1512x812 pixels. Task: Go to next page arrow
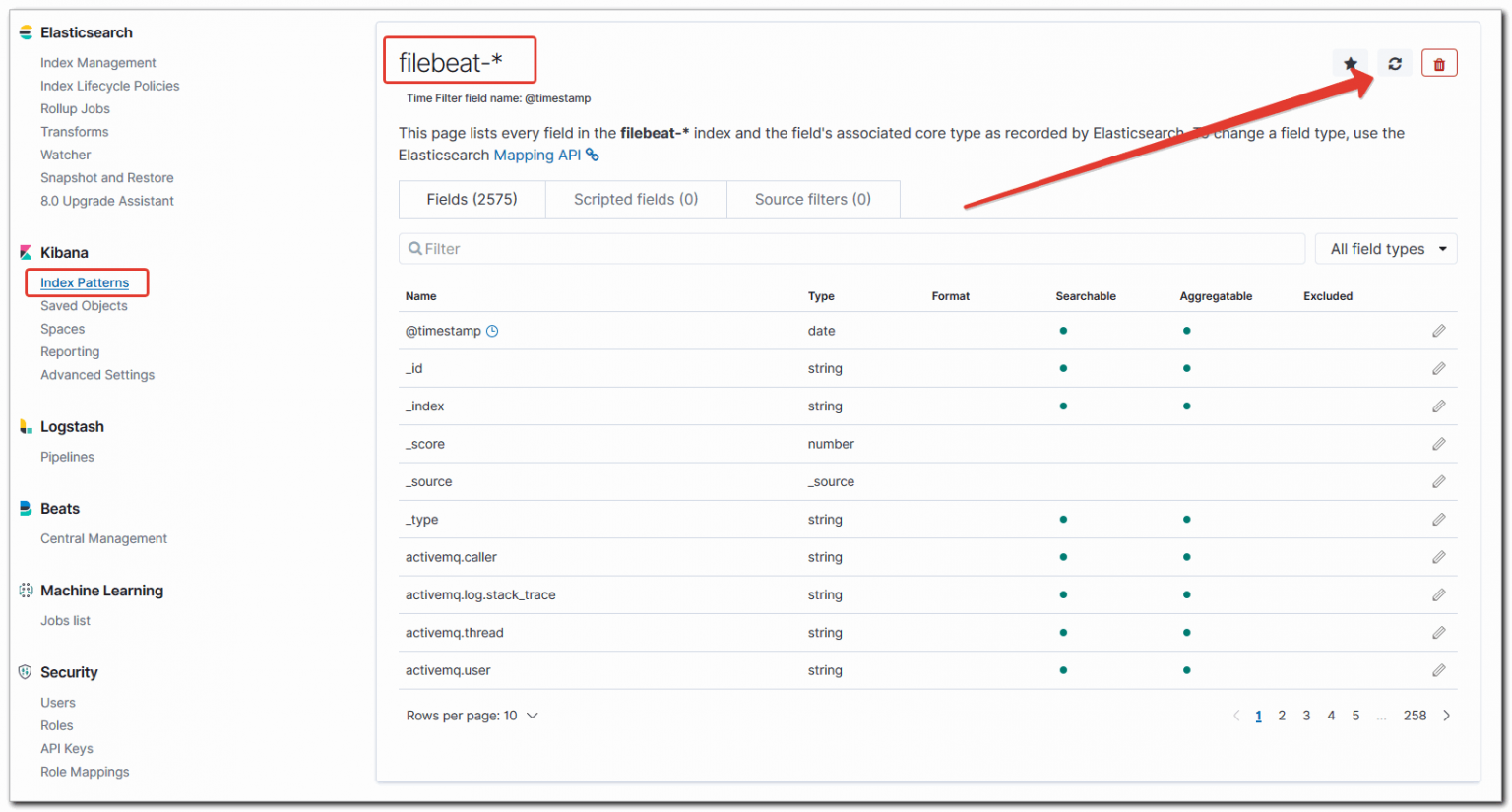coord(1446,716)
